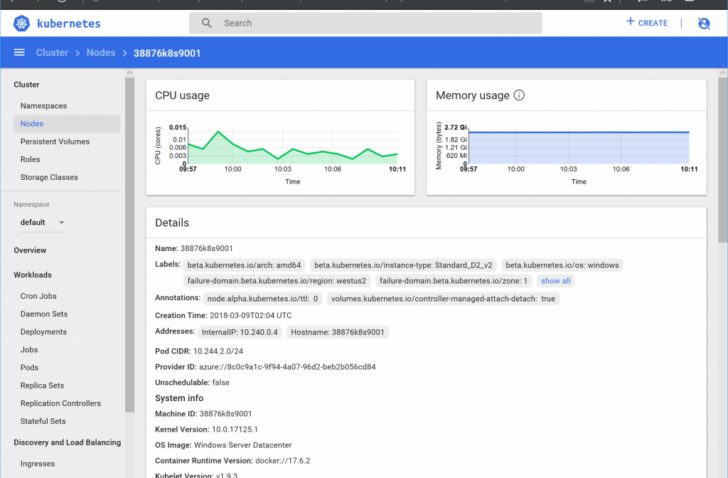Click the user account icon

coord(704,23)
